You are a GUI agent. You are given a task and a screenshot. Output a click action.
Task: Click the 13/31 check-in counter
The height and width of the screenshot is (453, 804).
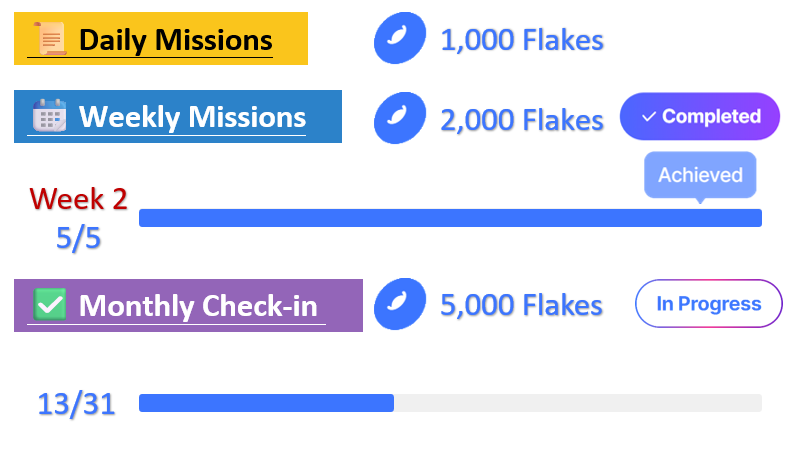click(76, 404)
